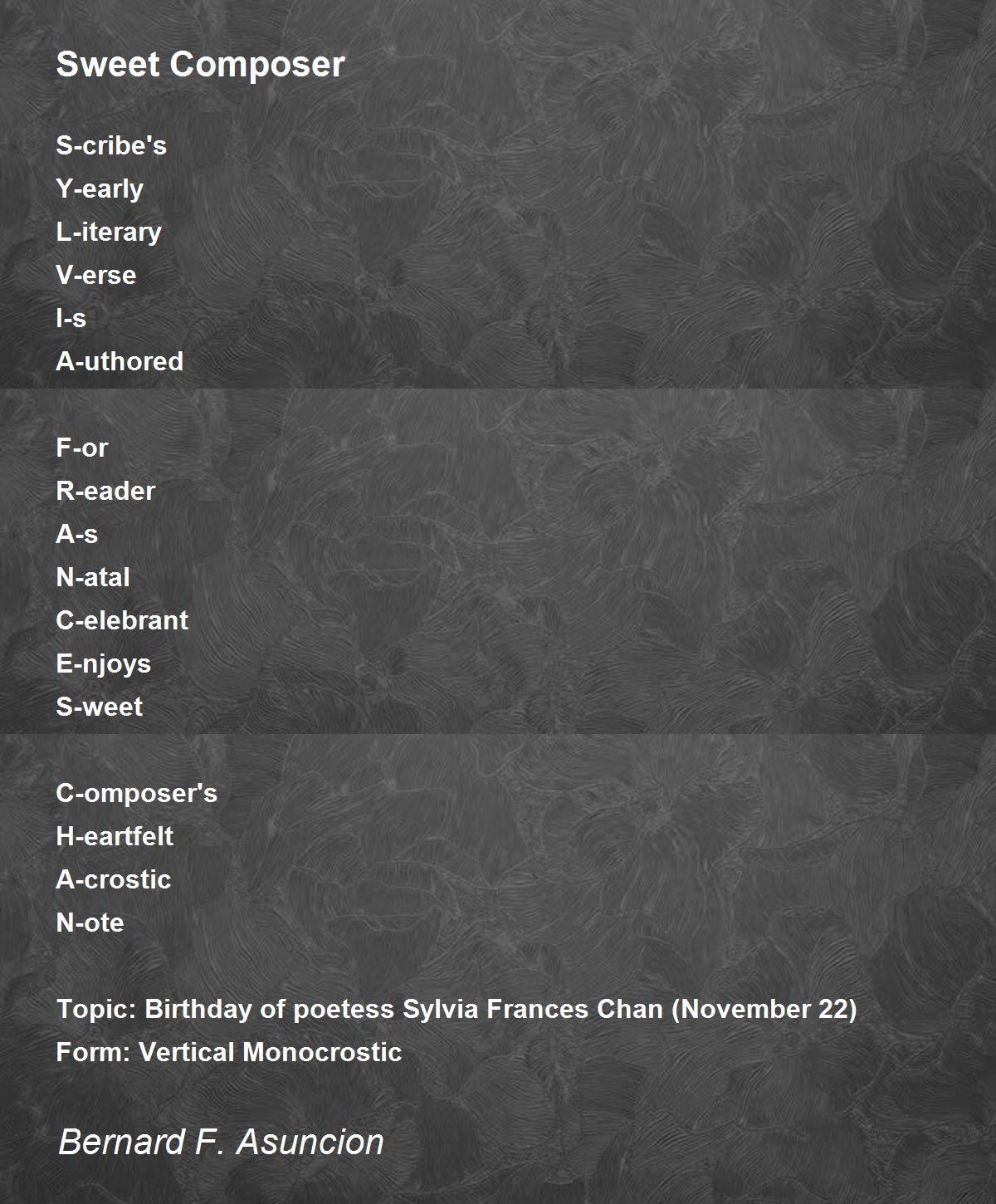This screenshot has width=996, height=1204.
Task: Click the line N-ote
Action: [x=90, y=923]
